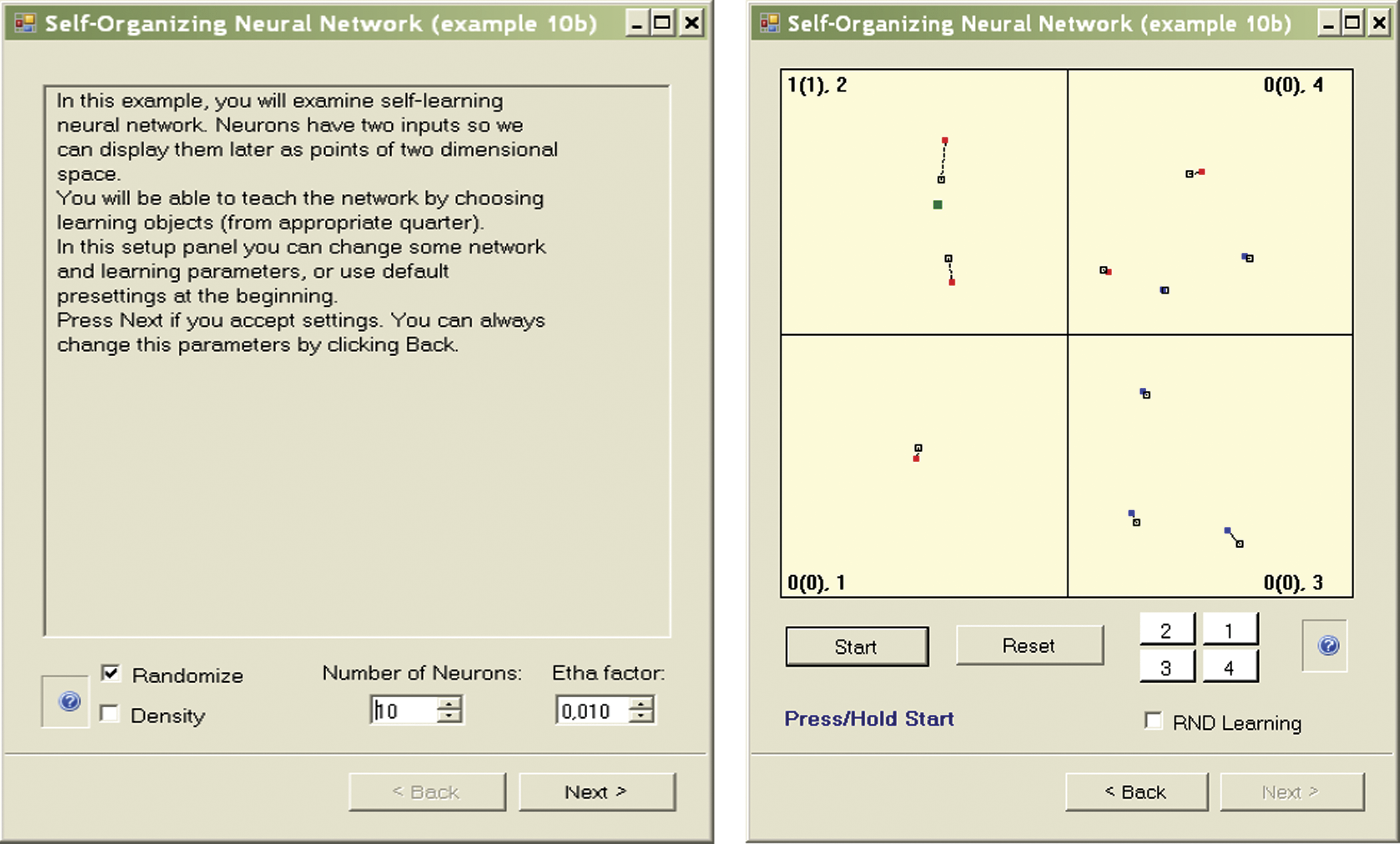Click the 'Press/Hold Start' status text
Image resolution: width=1400 pixels, height=844 pixels.
click(869, 719)
